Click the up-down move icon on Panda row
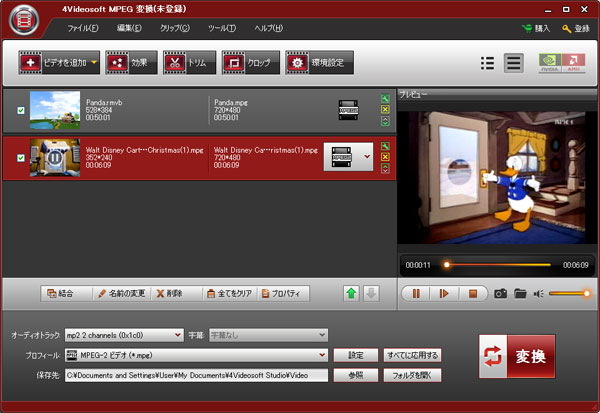600x413 pixels. (x=385, y=121)
